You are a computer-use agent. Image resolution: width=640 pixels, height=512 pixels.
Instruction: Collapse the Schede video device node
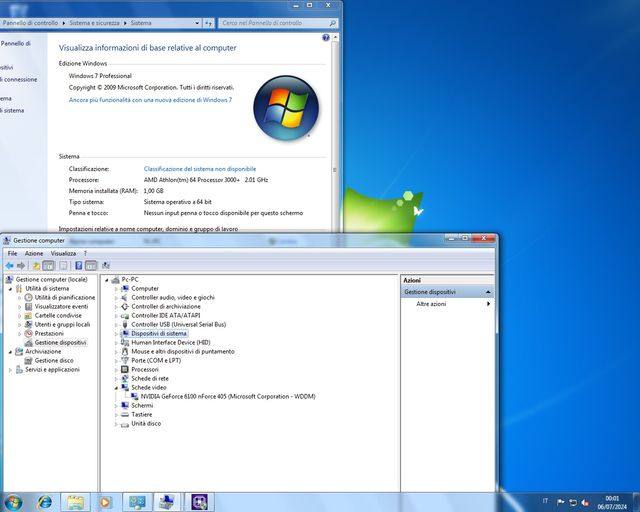point(116,387)
